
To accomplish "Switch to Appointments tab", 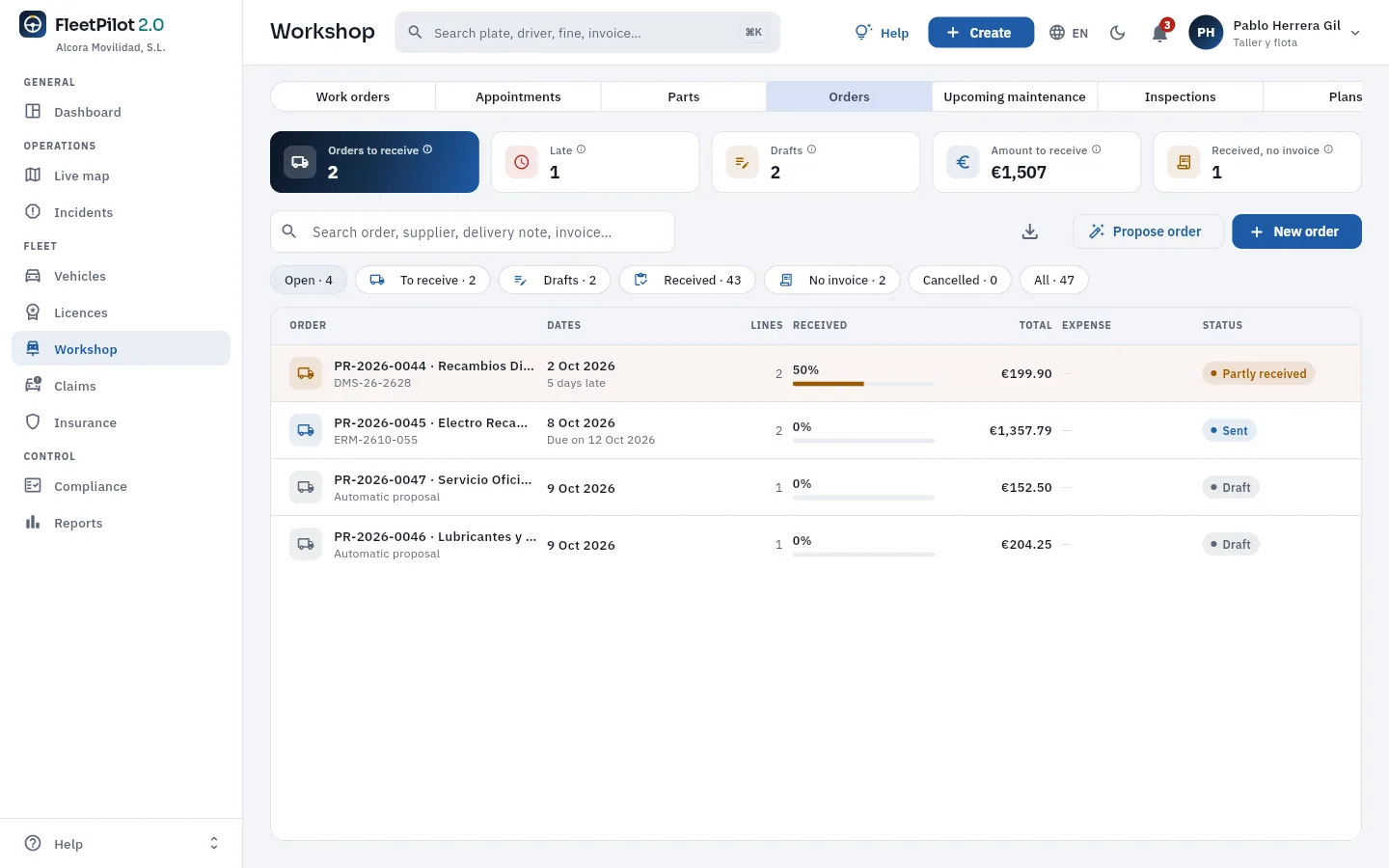I will tap(518, 96).
